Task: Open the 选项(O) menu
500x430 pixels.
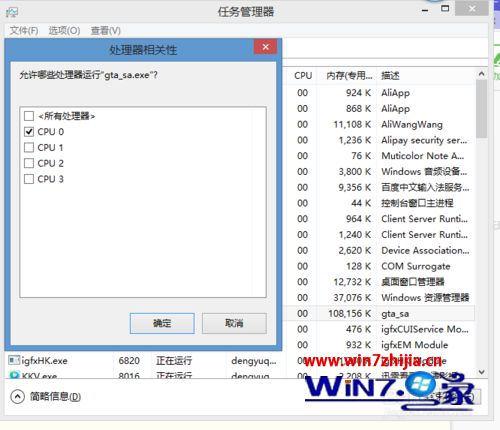Action: point(64,31)
